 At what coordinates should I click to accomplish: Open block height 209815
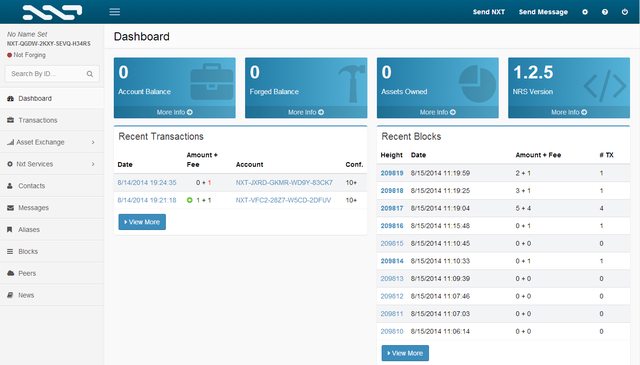point(392,243)
